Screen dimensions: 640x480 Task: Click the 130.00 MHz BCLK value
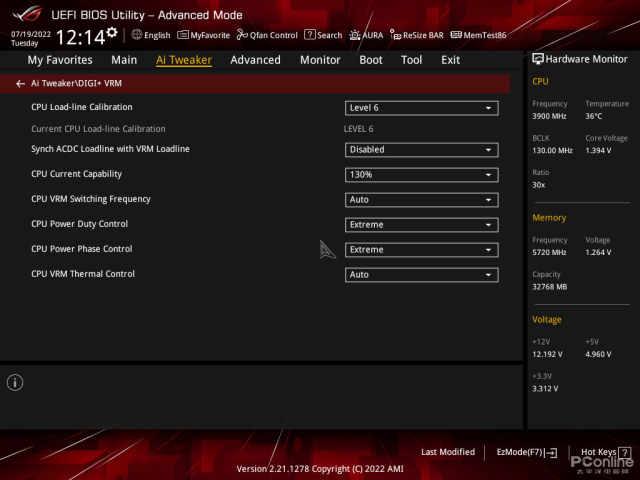click(x=552, y=151)
